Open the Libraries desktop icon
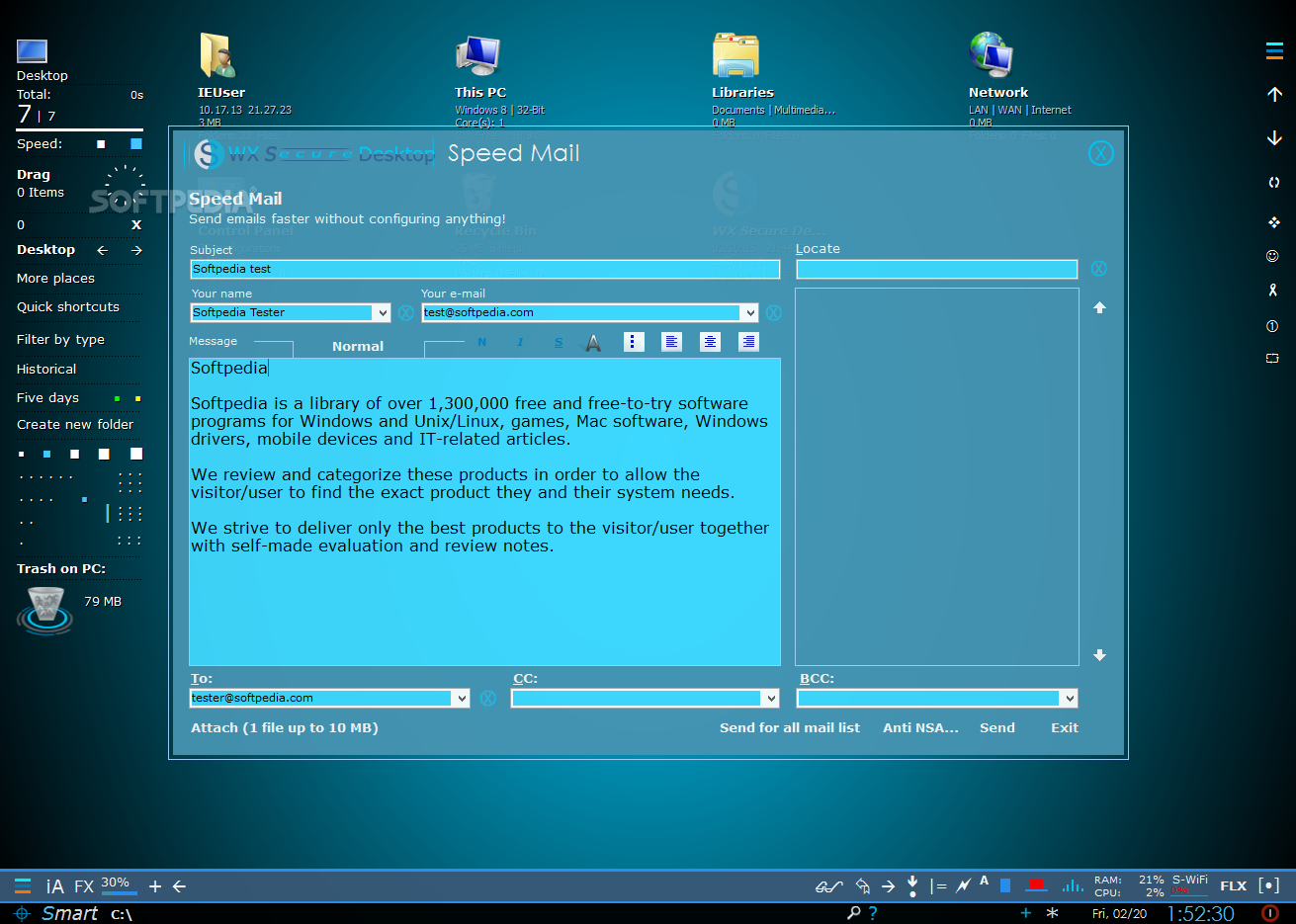This screenshot has width=1296, height=924. tap(736, 55)
